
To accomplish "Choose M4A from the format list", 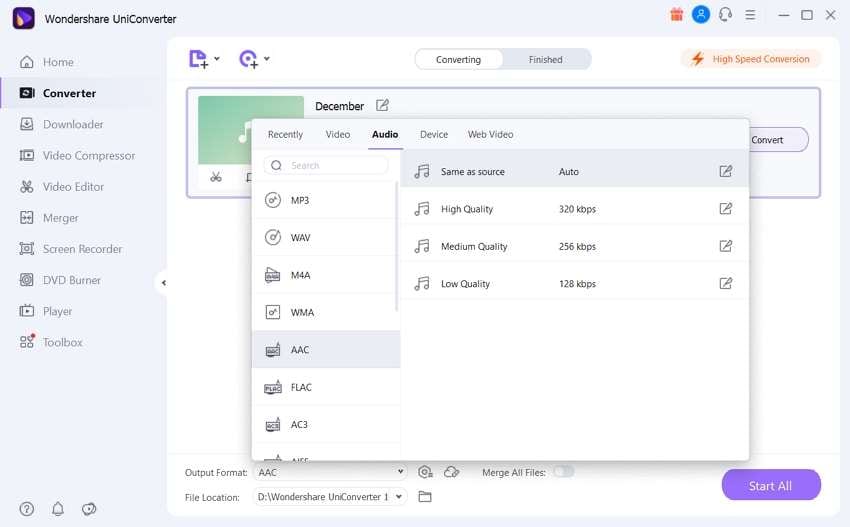I will [325, 275].
